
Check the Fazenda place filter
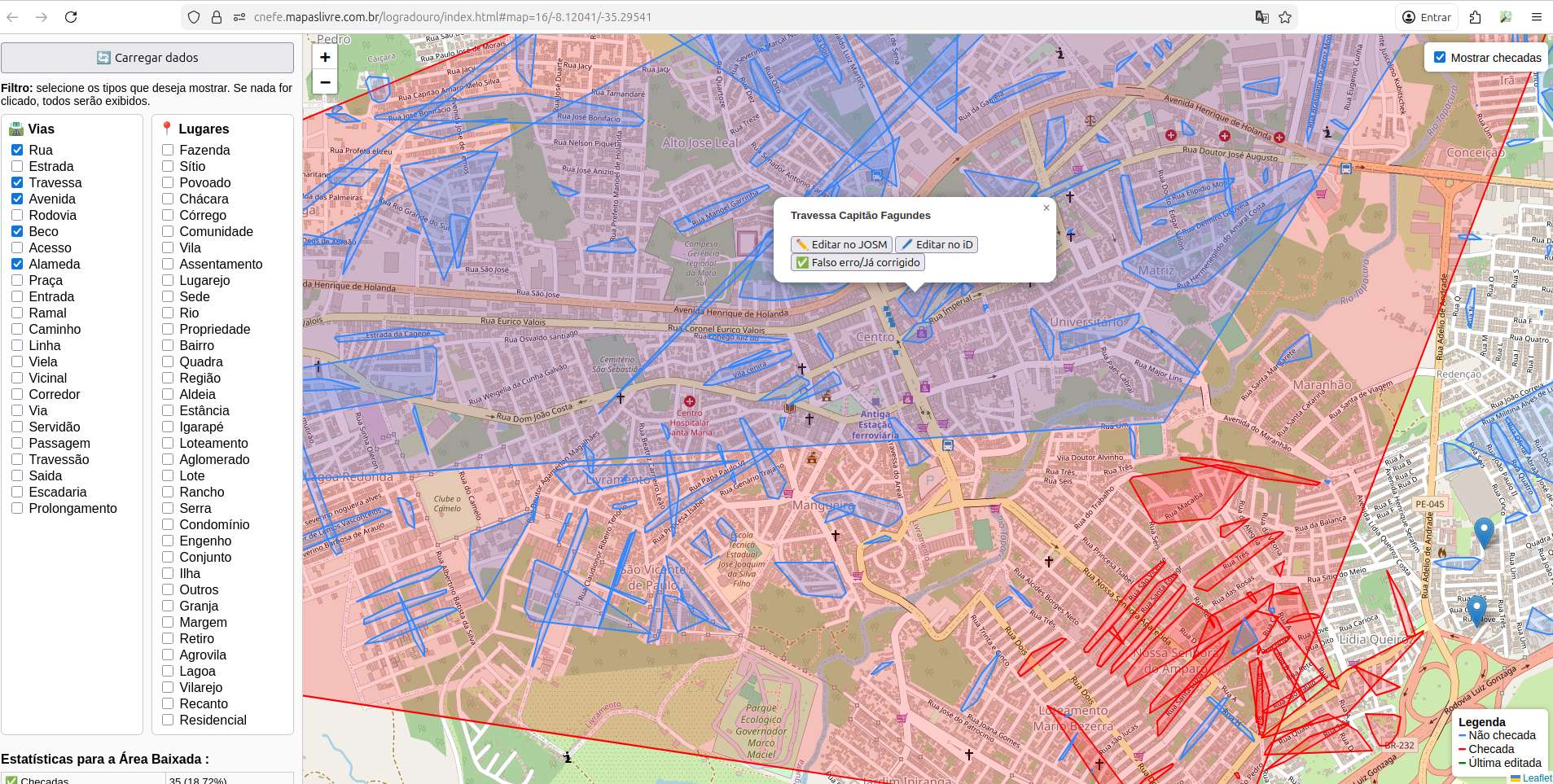pos(168,150)
